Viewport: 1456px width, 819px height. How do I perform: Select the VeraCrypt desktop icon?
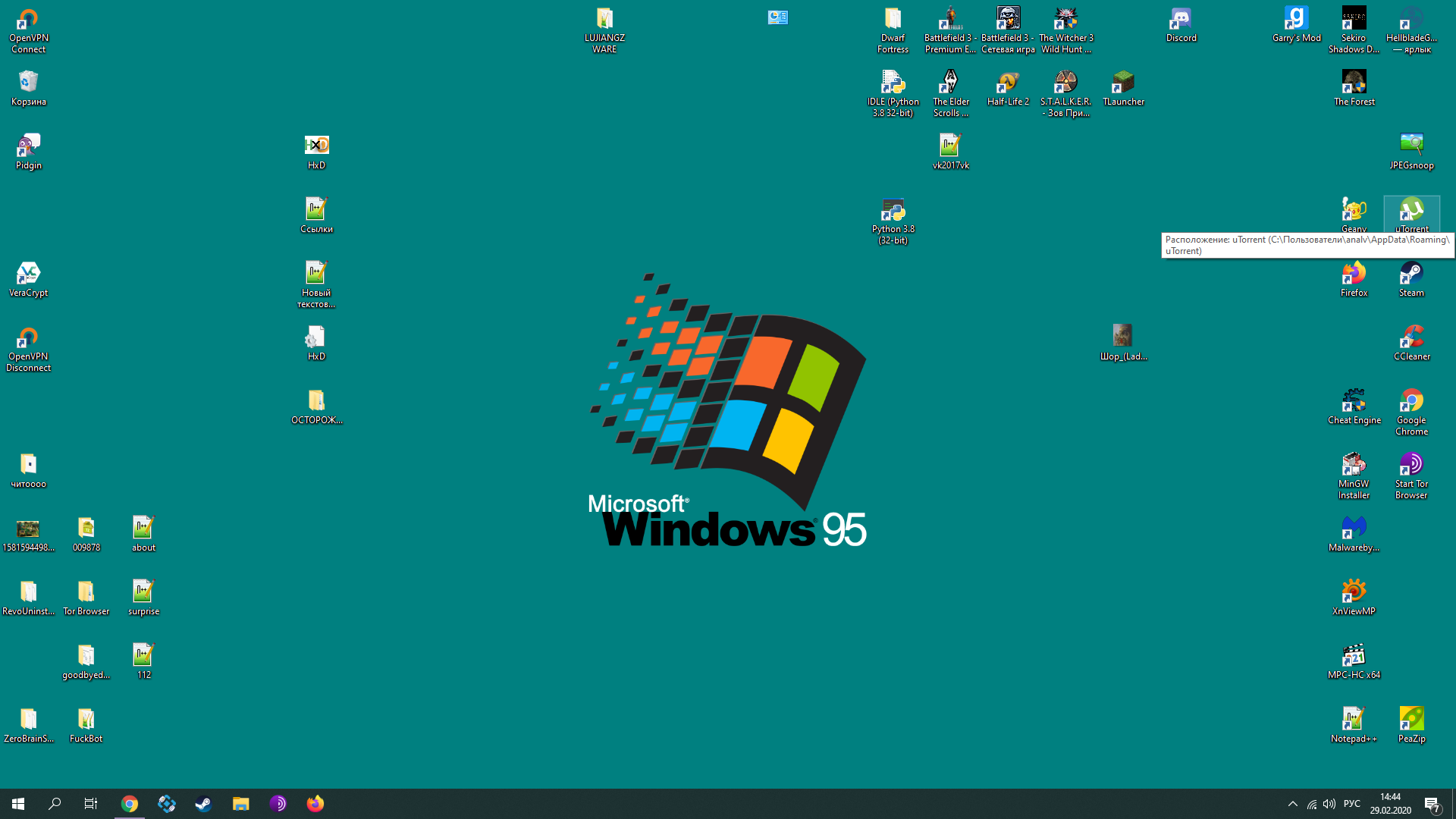[x=29, y=279]
